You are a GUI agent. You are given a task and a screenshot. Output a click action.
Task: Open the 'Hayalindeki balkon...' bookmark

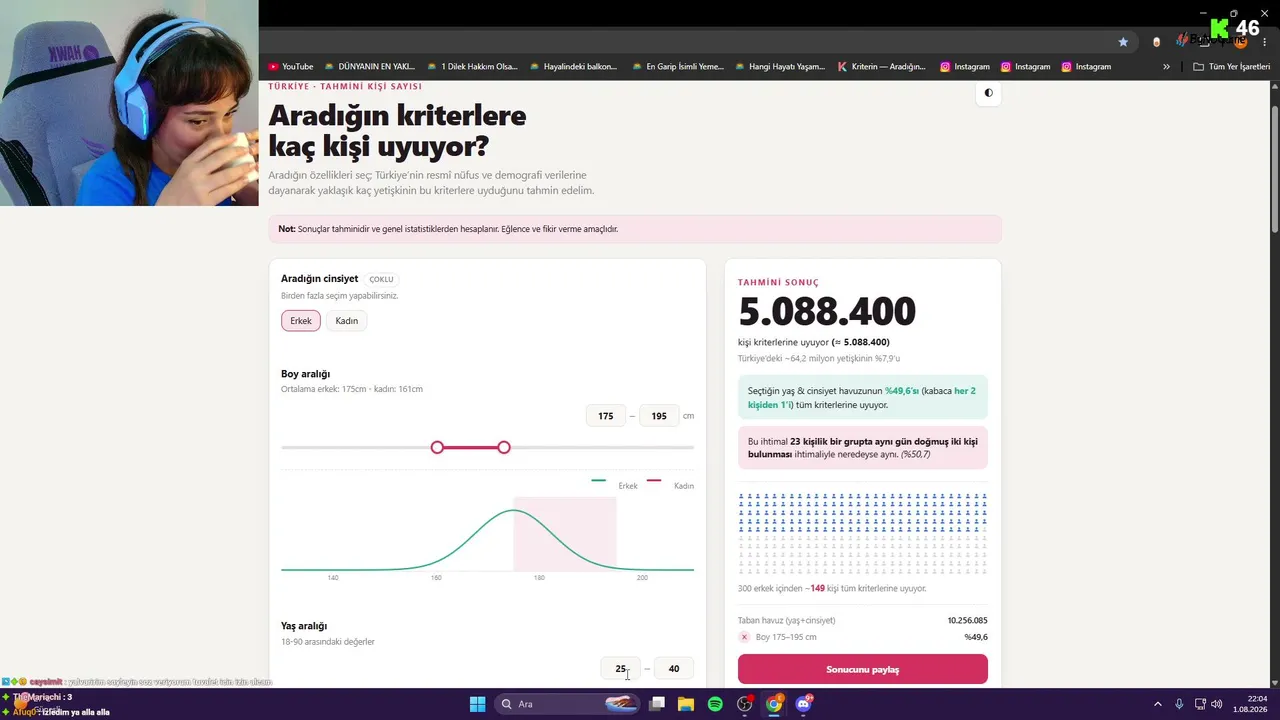pyautogui.click(x=573, y=67)
